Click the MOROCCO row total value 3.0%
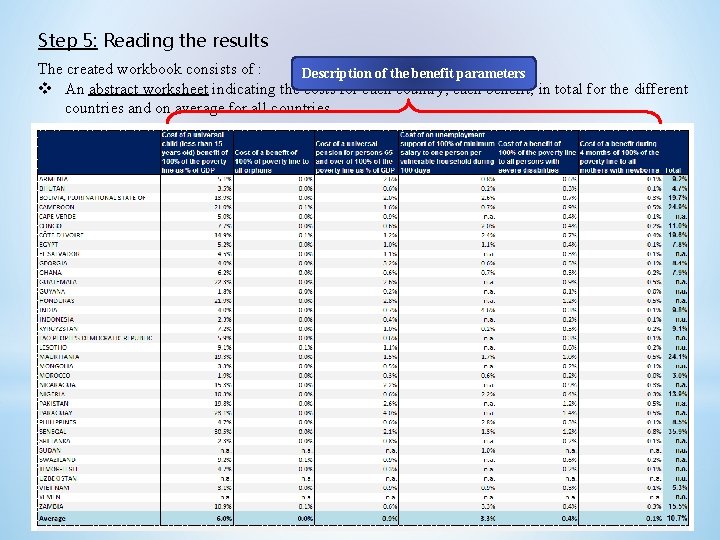This screenshot has height=540, width=720. pos(680,375)
